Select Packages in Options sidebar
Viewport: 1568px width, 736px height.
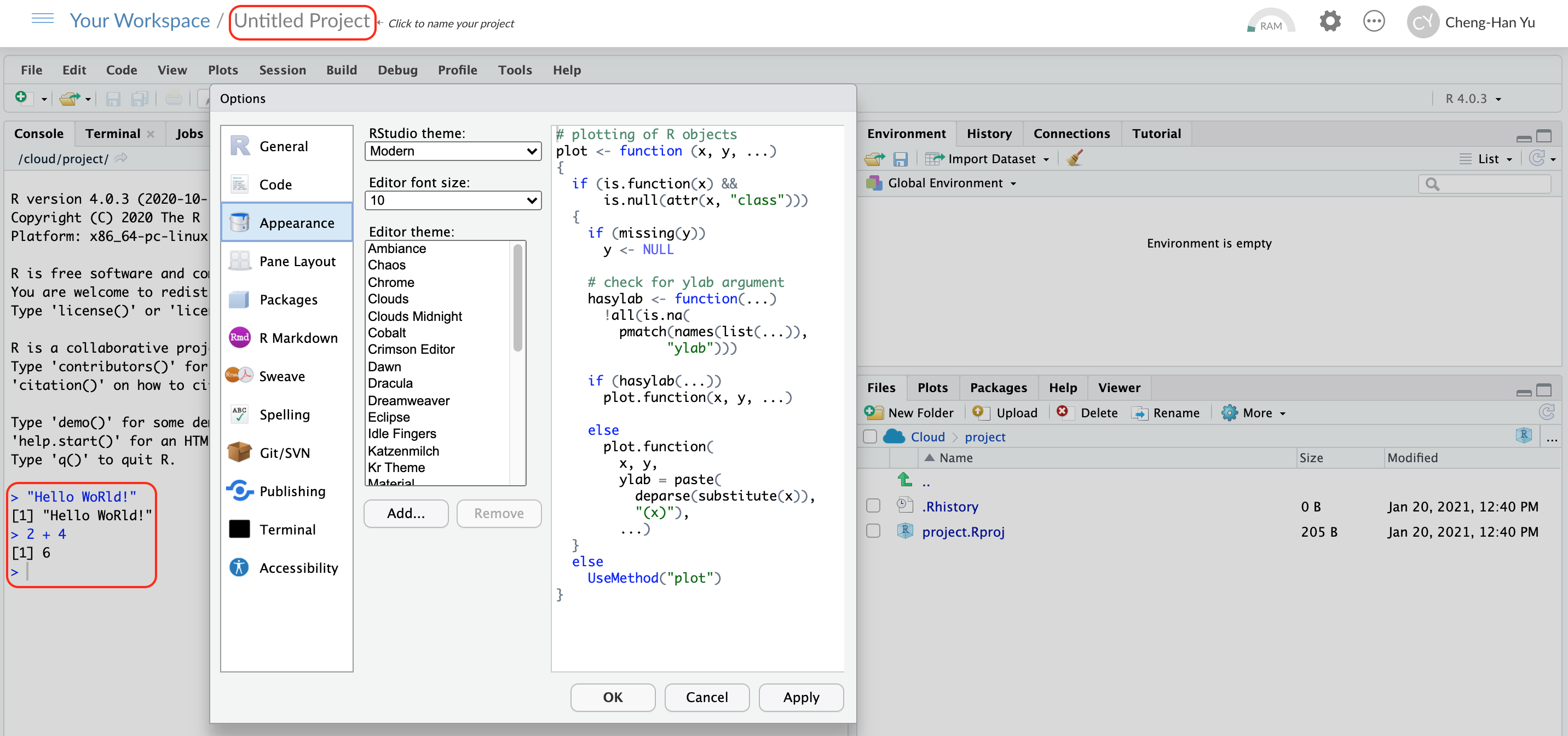(x=287, y=300)
